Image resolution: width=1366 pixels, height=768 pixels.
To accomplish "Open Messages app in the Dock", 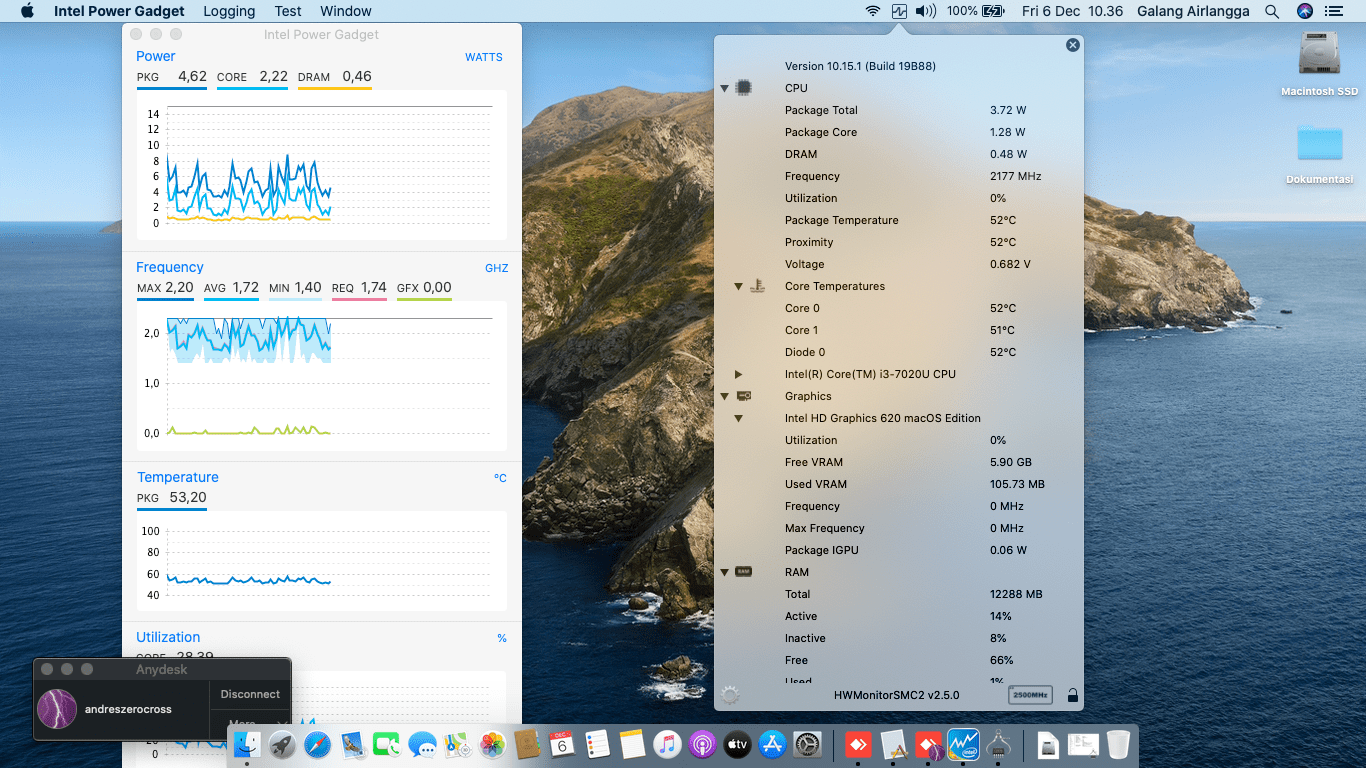I will 422,744.
